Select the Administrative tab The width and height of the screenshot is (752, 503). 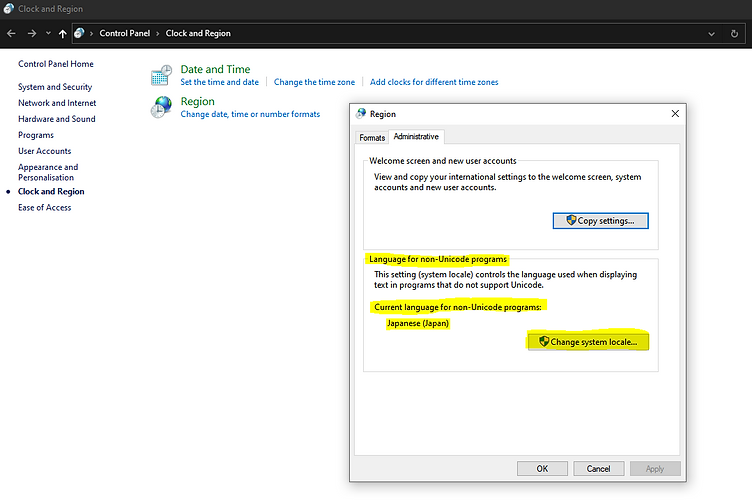pyautogui.click(x=416, y=137)
